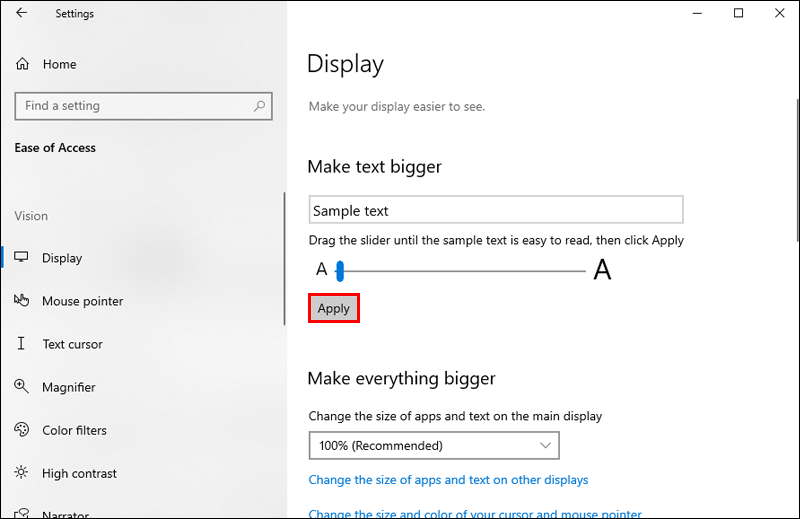Click the Apply button

click(x=334, y=308)
